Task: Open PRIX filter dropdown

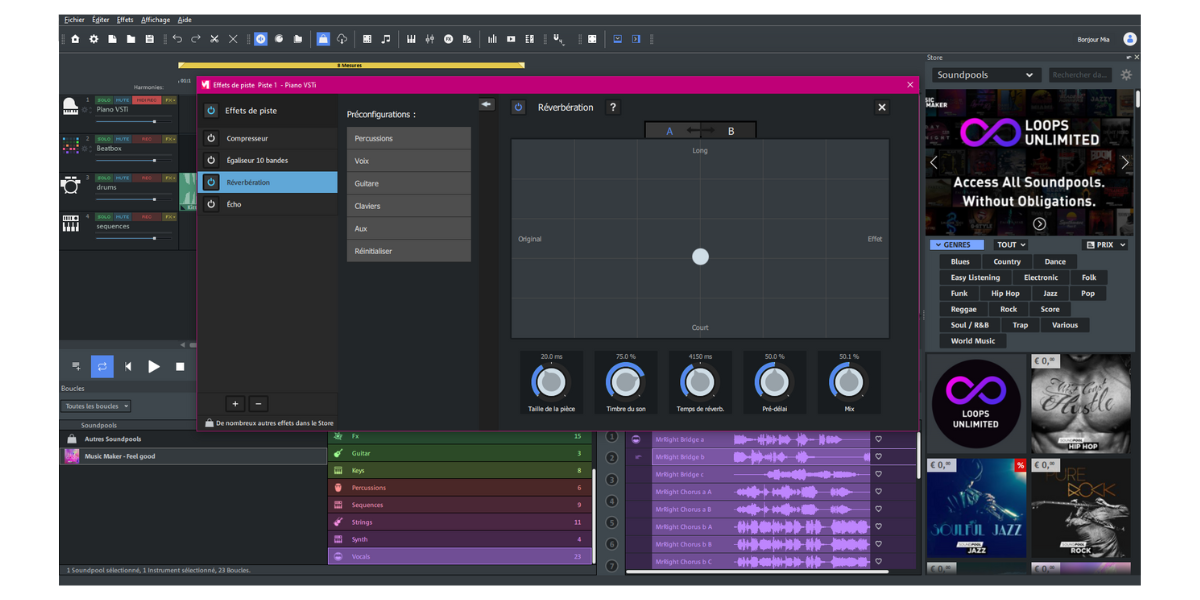Action: [x=1106, y=245]
